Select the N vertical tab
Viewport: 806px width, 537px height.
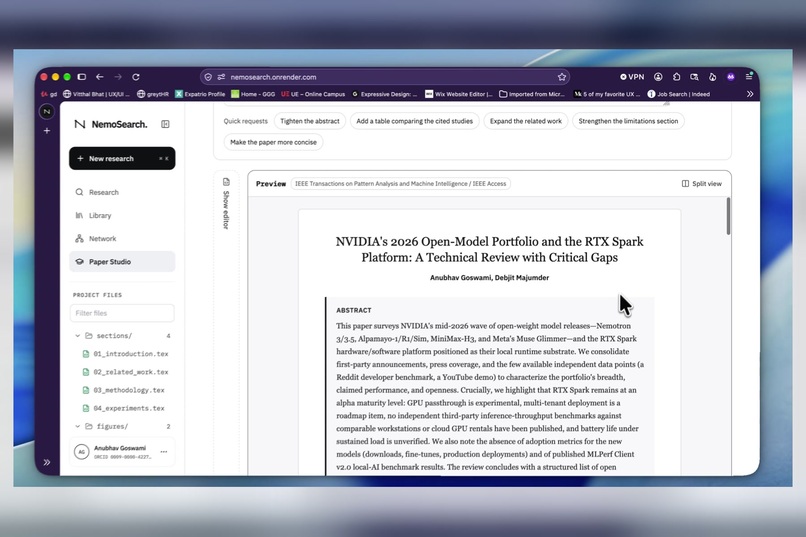47,112
